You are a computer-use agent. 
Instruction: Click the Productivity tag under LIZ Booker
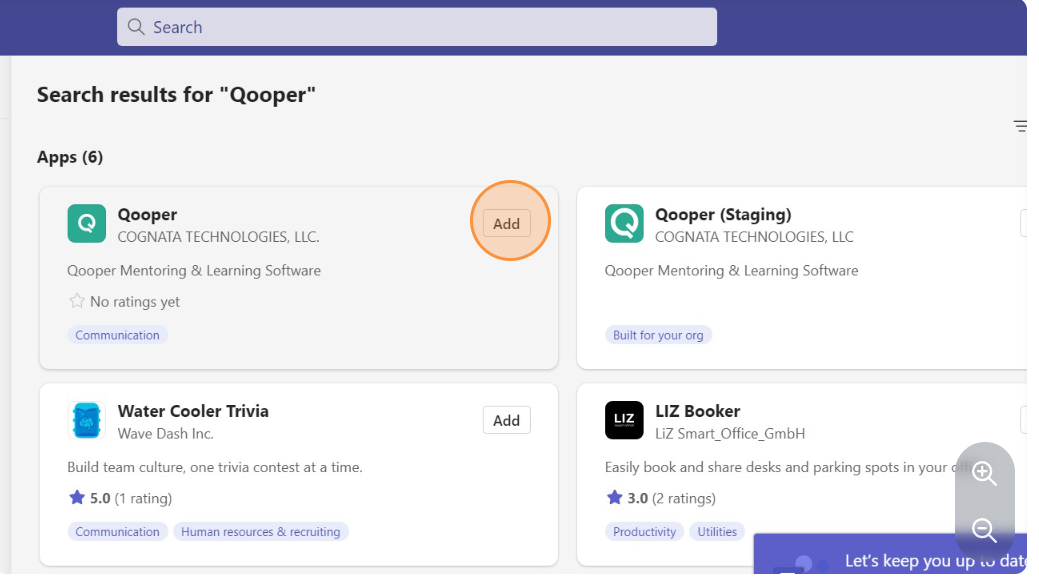coord(644,531)
